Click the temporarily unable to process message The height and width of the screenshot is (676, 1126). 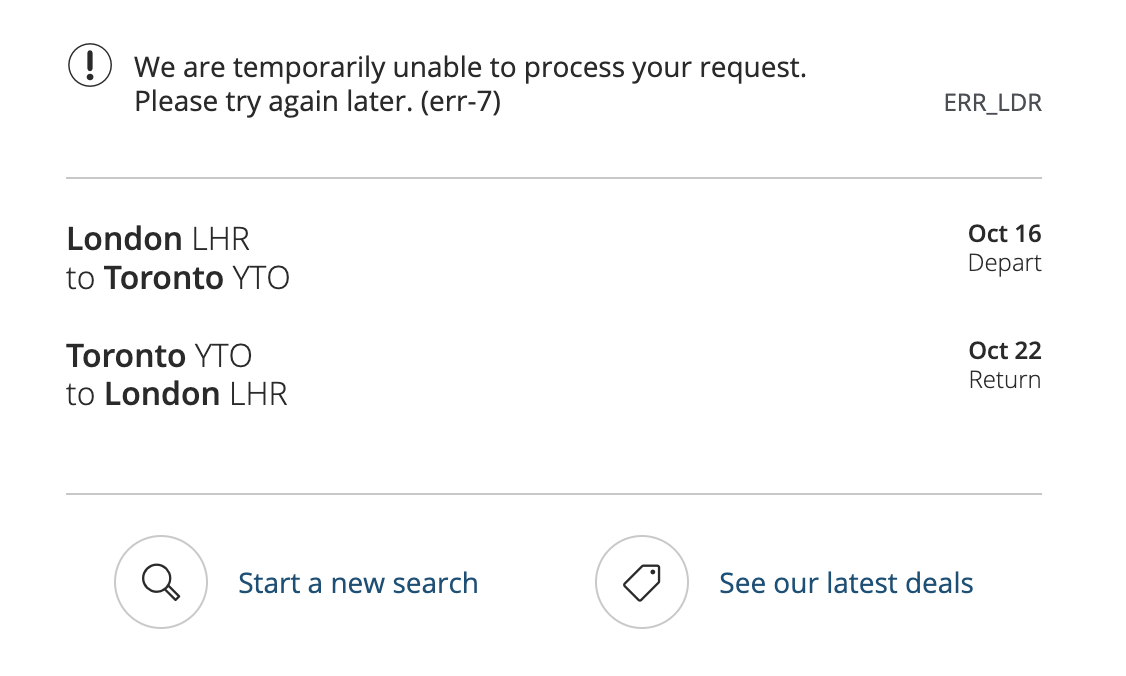[x=470, y=68]
